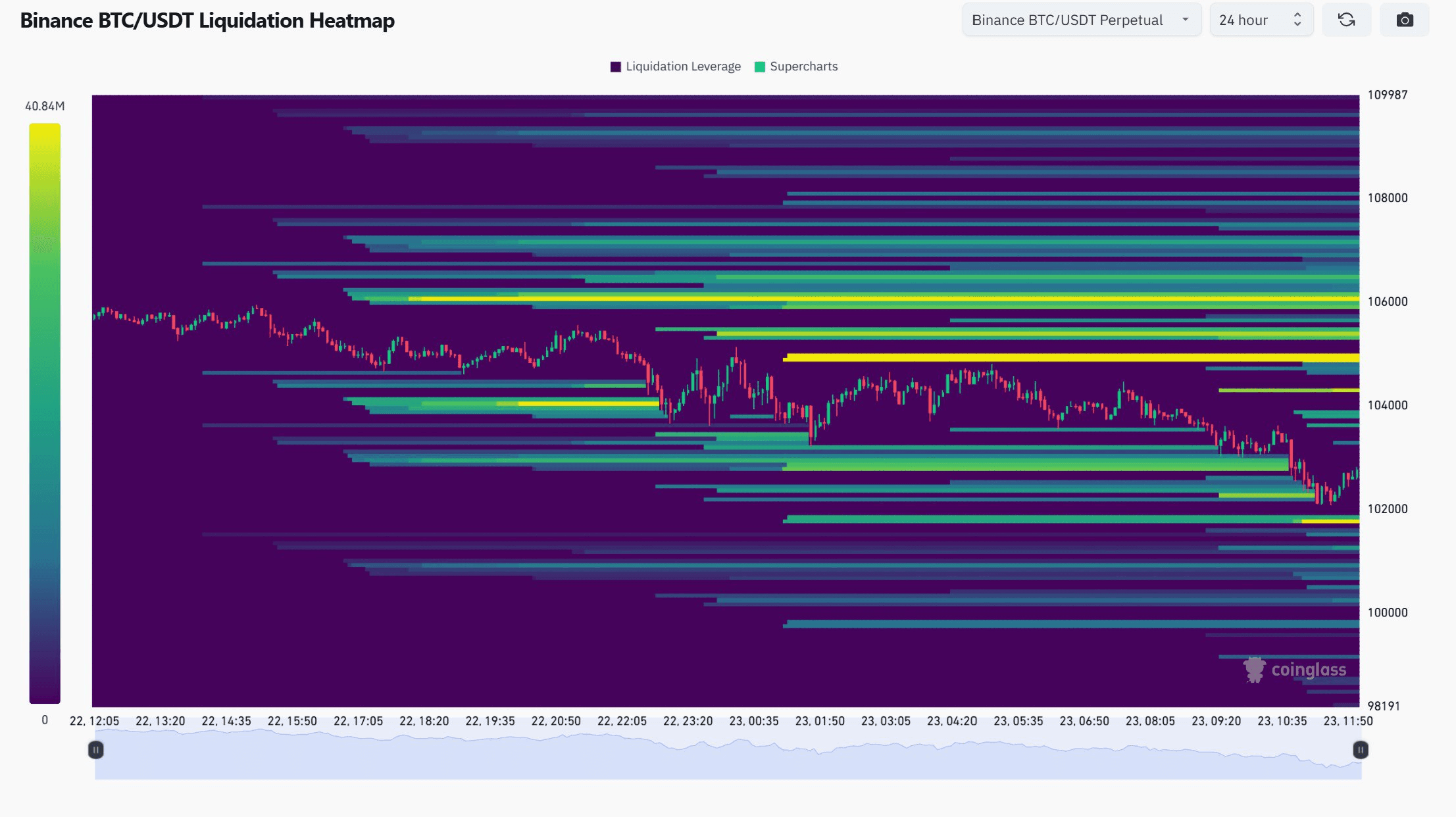Click the 22, 18:20 time axis label
This screenshot has width=1456, height=817.
(x=424, y=721)
